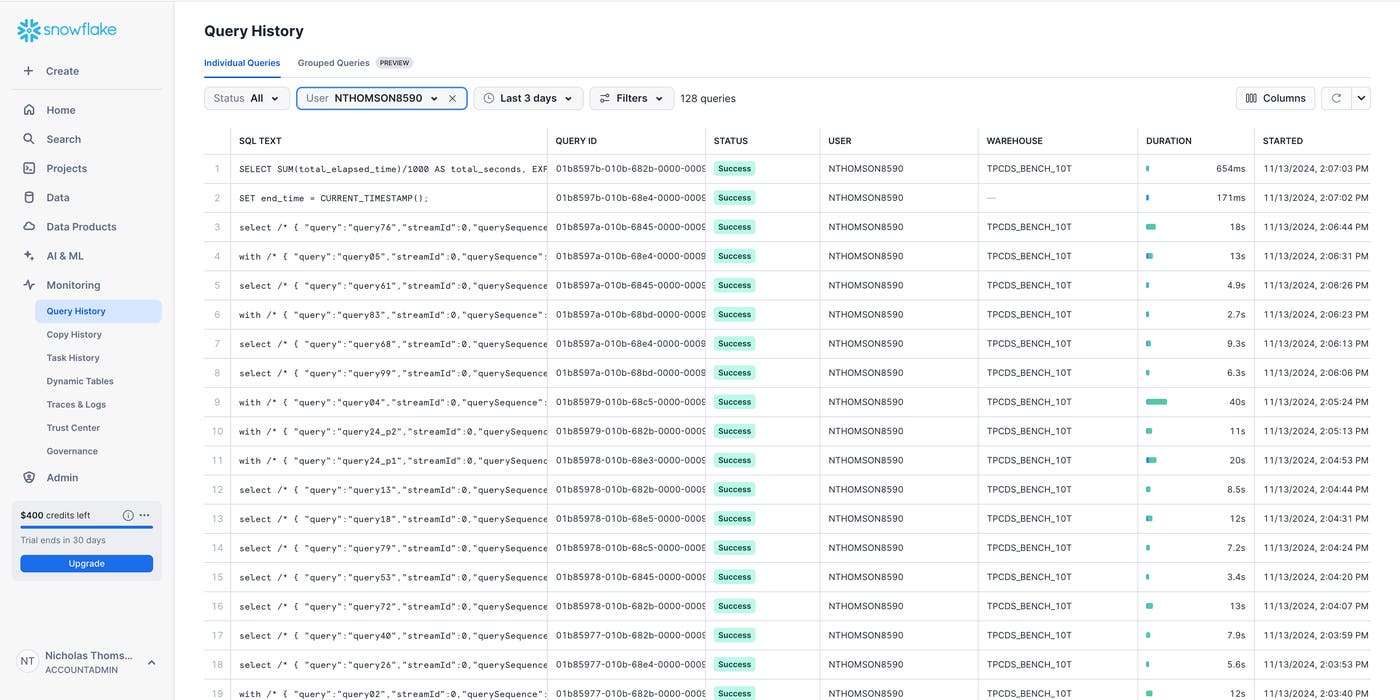The image size is (1400, 700).
Task: Click the 2:03:59 PM started time
Action: [1316, 635]
